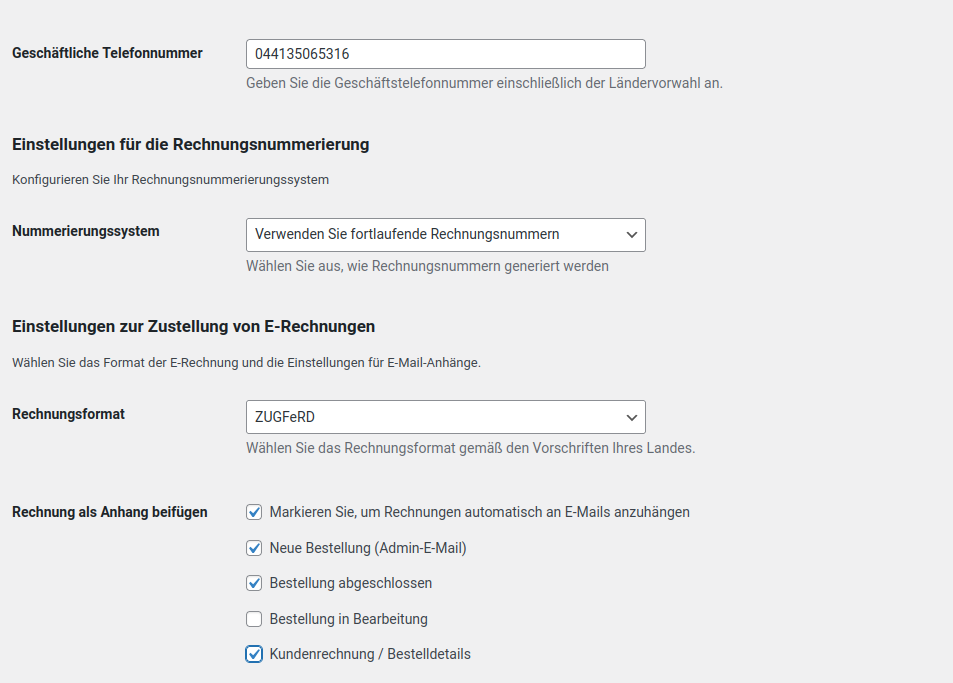Click the Geschäftliche Telefonnummer input field
The width and height of the screenshot is (953, 683).
click(445, 54)
